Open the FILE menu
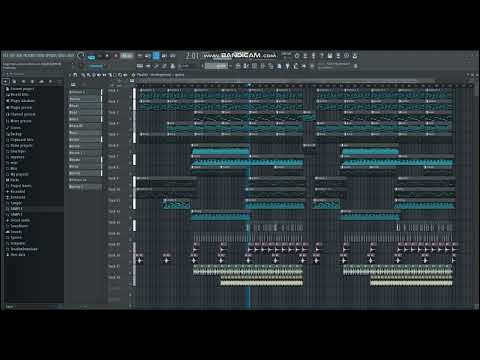 [x=5, y=55]
